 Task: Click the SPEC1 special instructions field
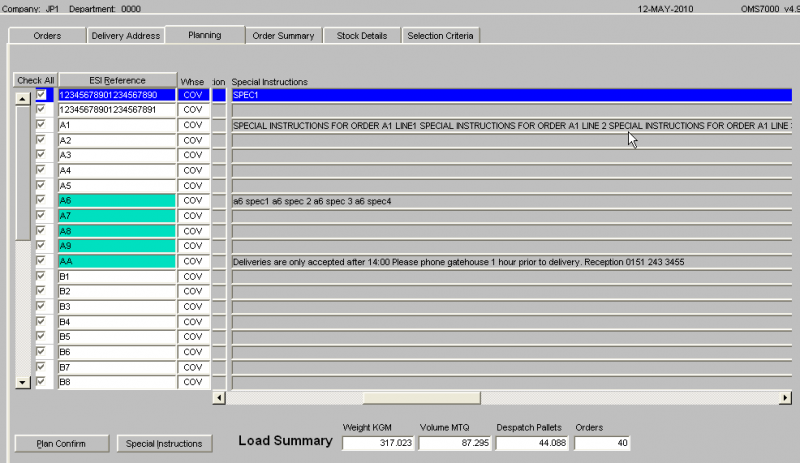pyautogui.click(x=512, y=95)
